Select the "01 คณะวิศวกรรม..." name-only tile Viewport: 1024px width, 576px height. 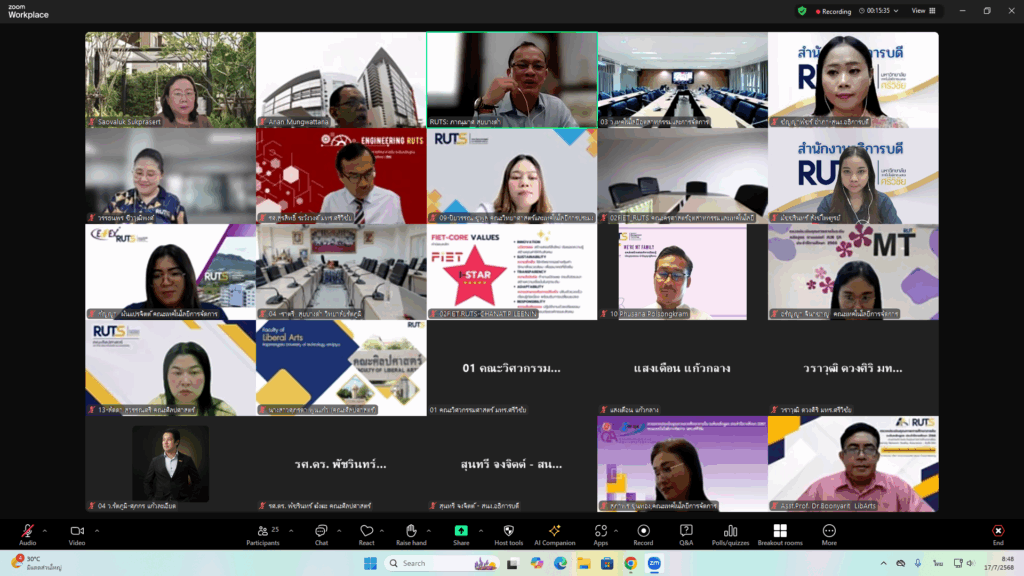pyautogui.click(x=512, y=368)
